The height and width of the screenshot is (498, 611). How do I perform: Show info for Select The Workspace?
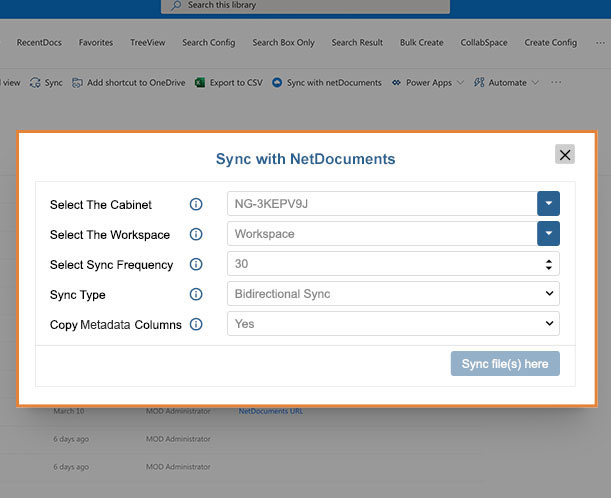[x=196, y=234]
